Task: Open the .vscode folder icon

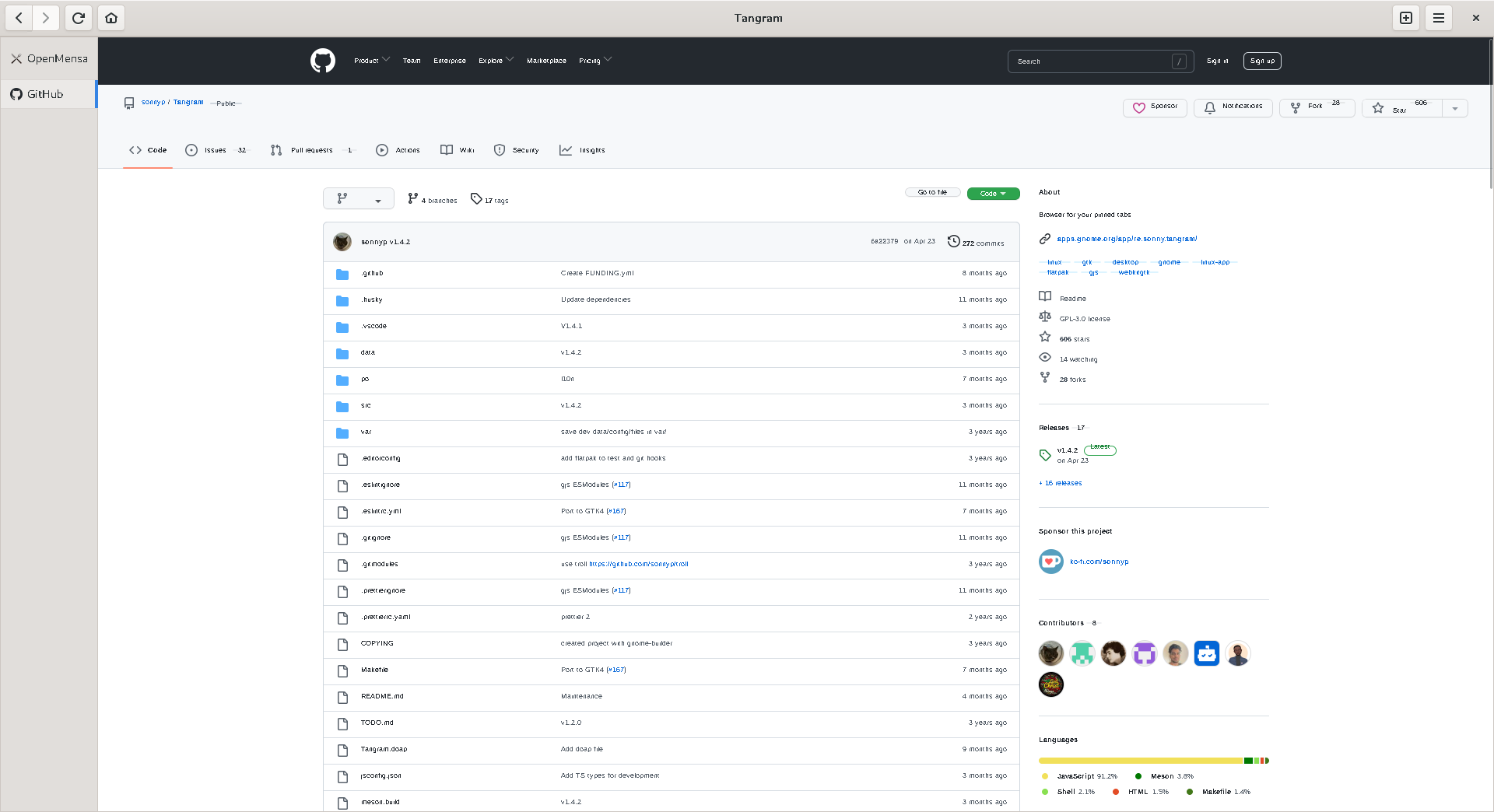Action: (342, 327)
